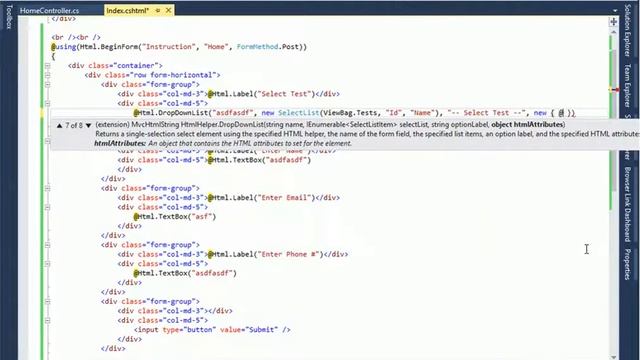Open the Solution Explorer side tab
The height and width of the screenshot is (360, 640).
pos(628,31)
